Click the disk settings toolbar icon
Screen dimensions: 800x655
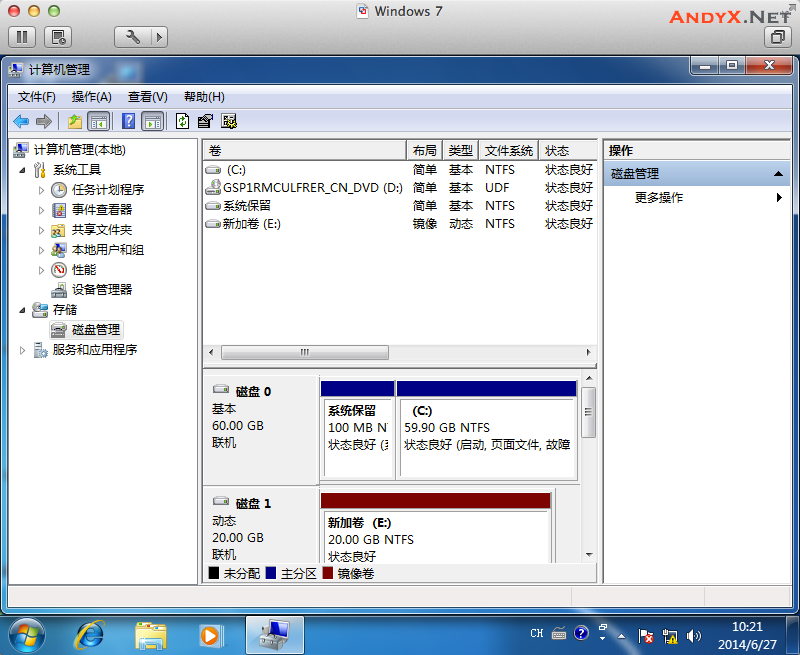pos(229,121)
